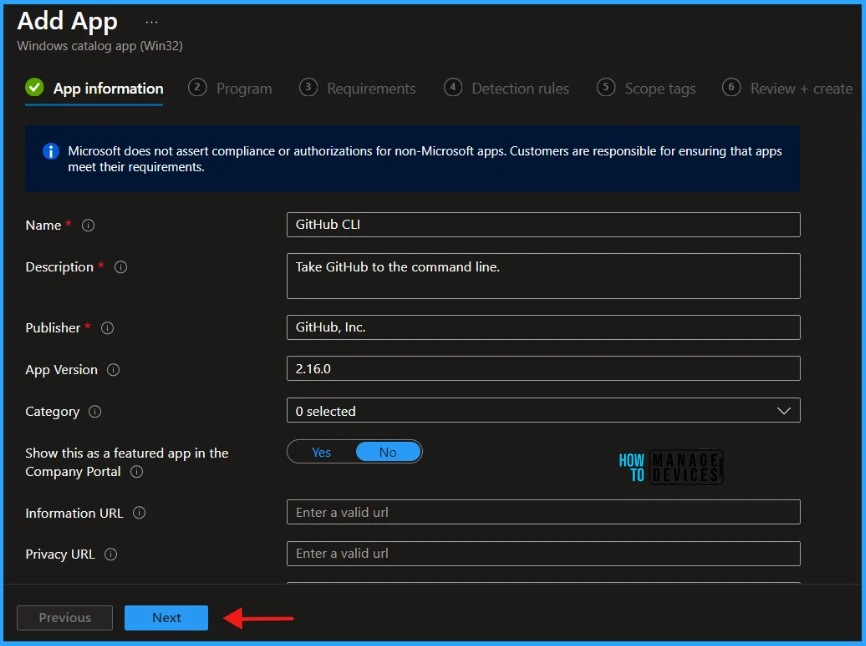866x646 pixels.
Task: Click the step 4 circle icon for Detection rules
Action: click(453, 87)
